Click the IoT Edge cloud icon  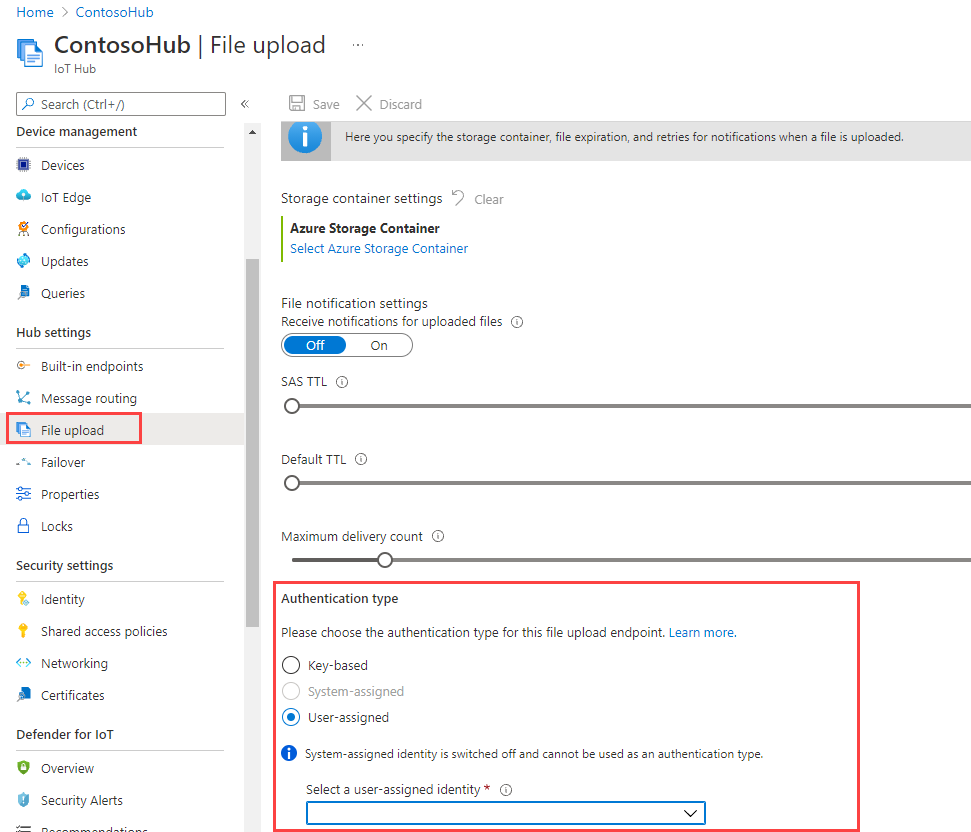coord(24,196)
